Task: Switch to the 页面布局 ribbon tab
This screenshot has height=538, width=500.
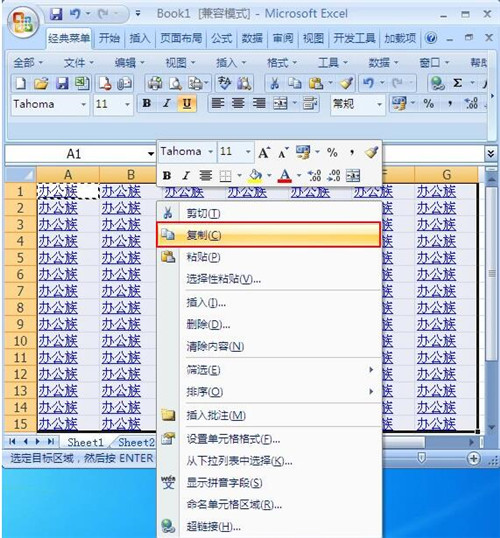Action: (x=181, y=38)
